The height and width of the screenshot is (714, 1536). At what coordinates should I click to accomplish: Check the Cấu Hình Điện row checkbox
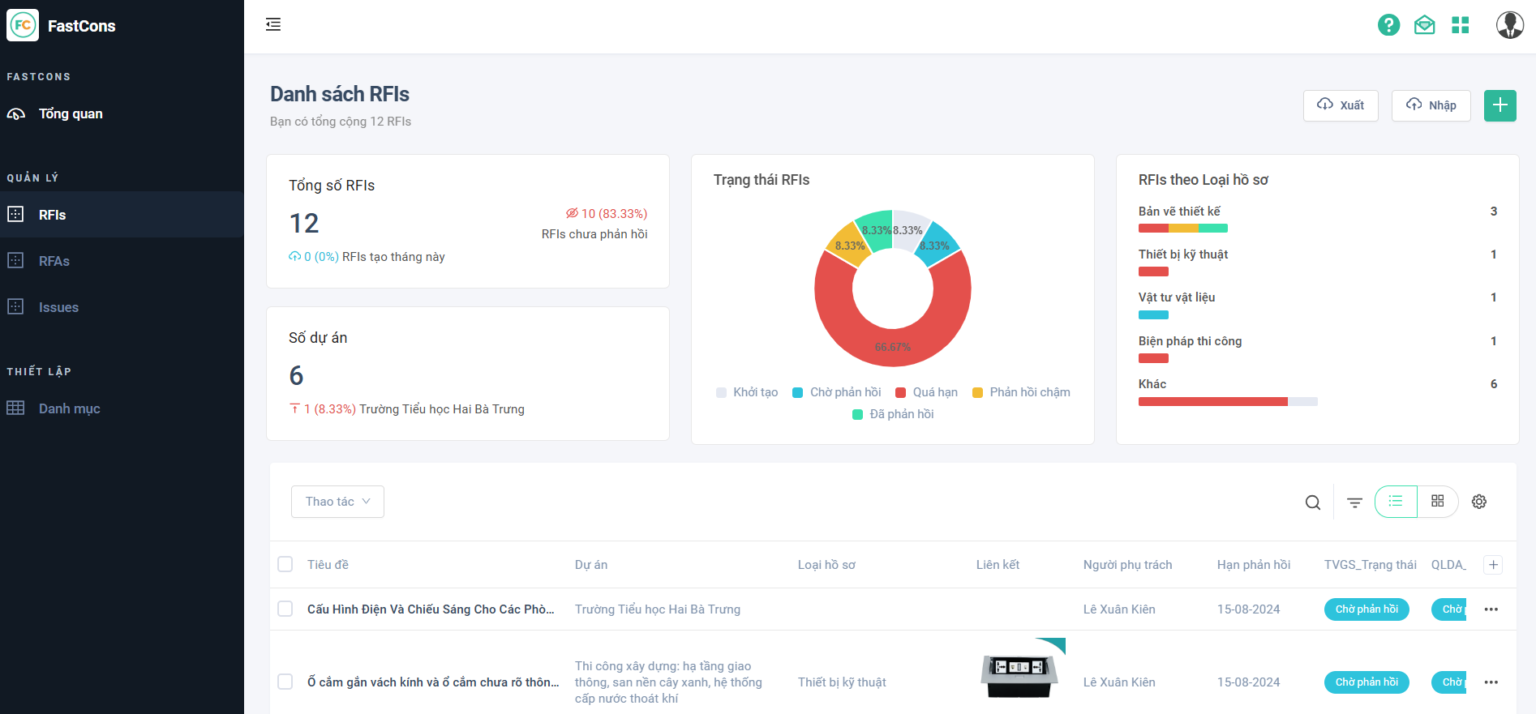coord(285,609)
